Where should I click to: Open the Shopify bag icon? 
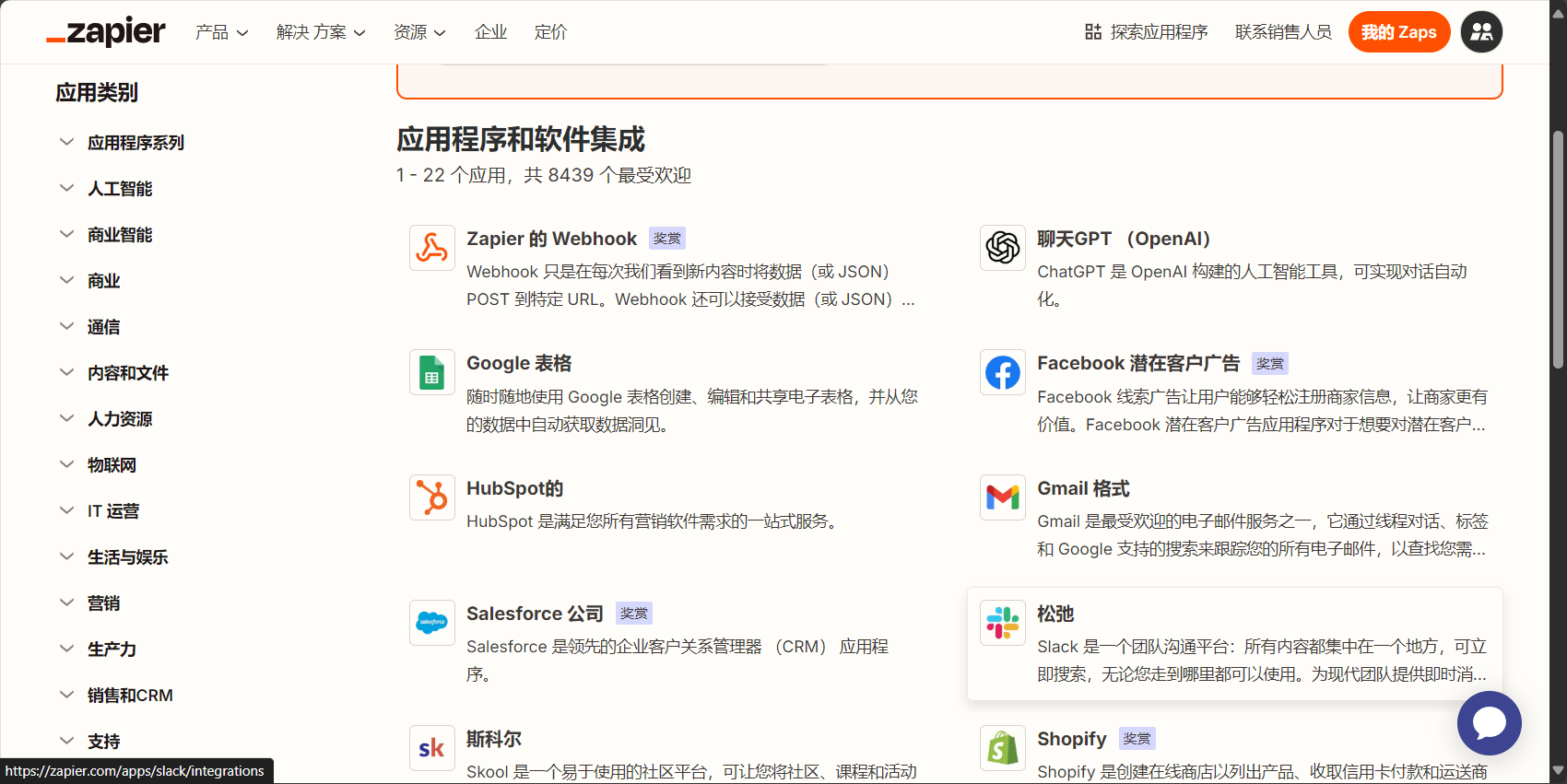coord(1003,748)
